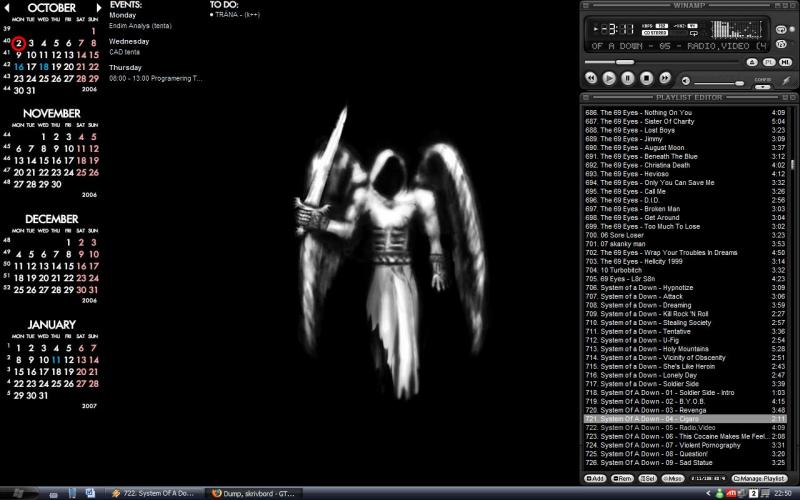Open the Rem menu in playlist editor
Viewport: 800px width, 500px height.
pyautogui.click(x=621, y=479)
